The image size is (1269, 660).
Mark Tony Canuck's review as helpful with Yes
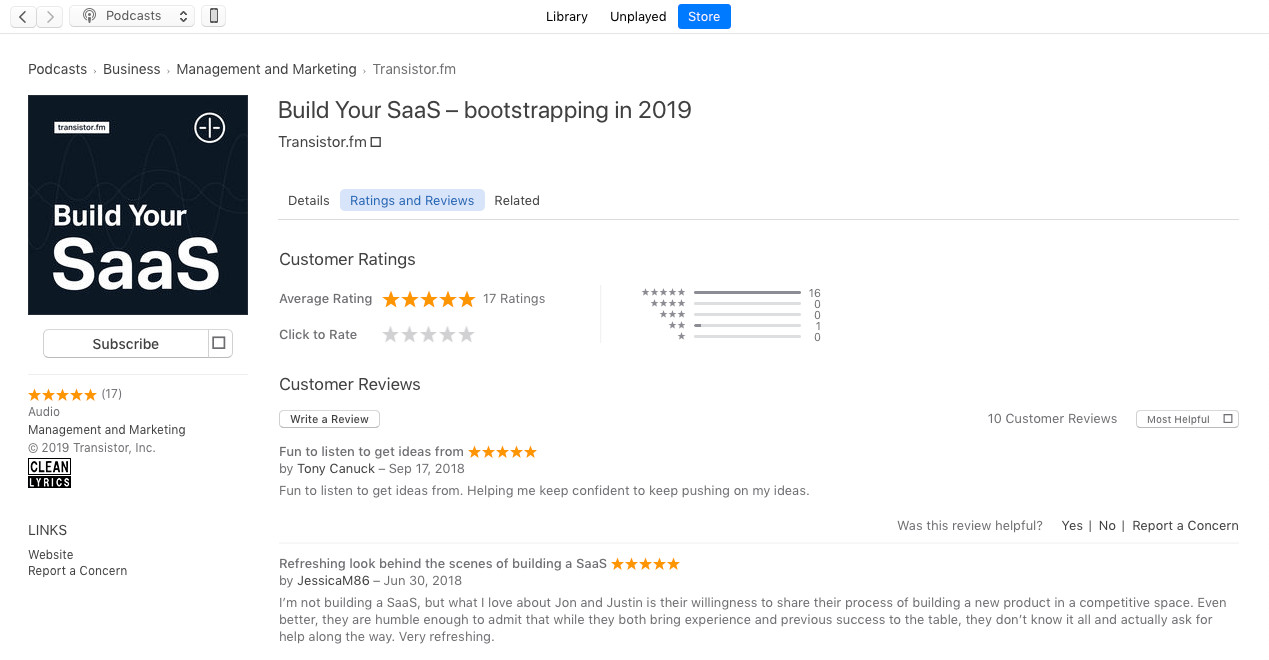(x=1072, y=525)
